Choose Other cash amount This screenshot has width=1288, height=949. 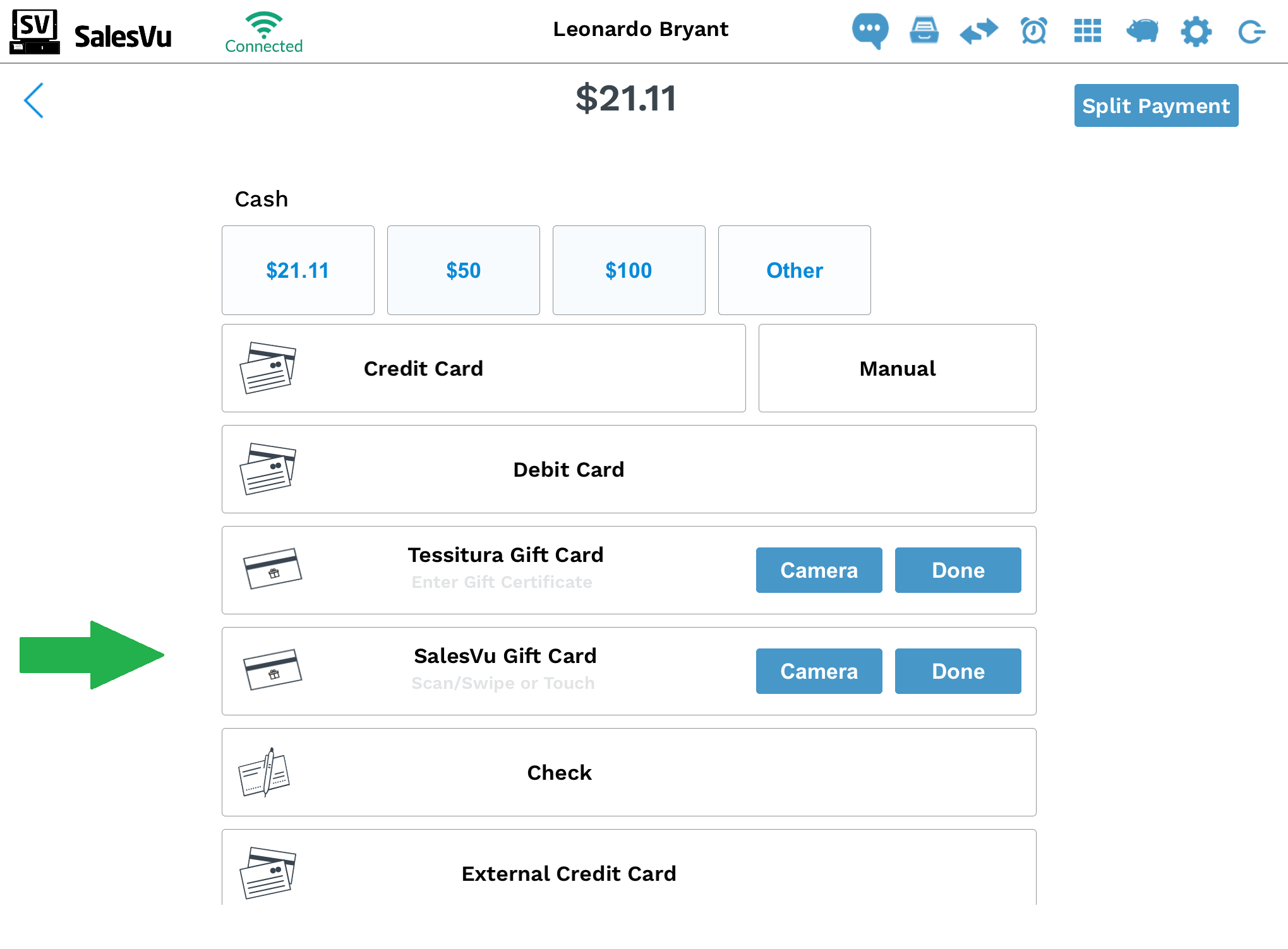tap(795, 270)
